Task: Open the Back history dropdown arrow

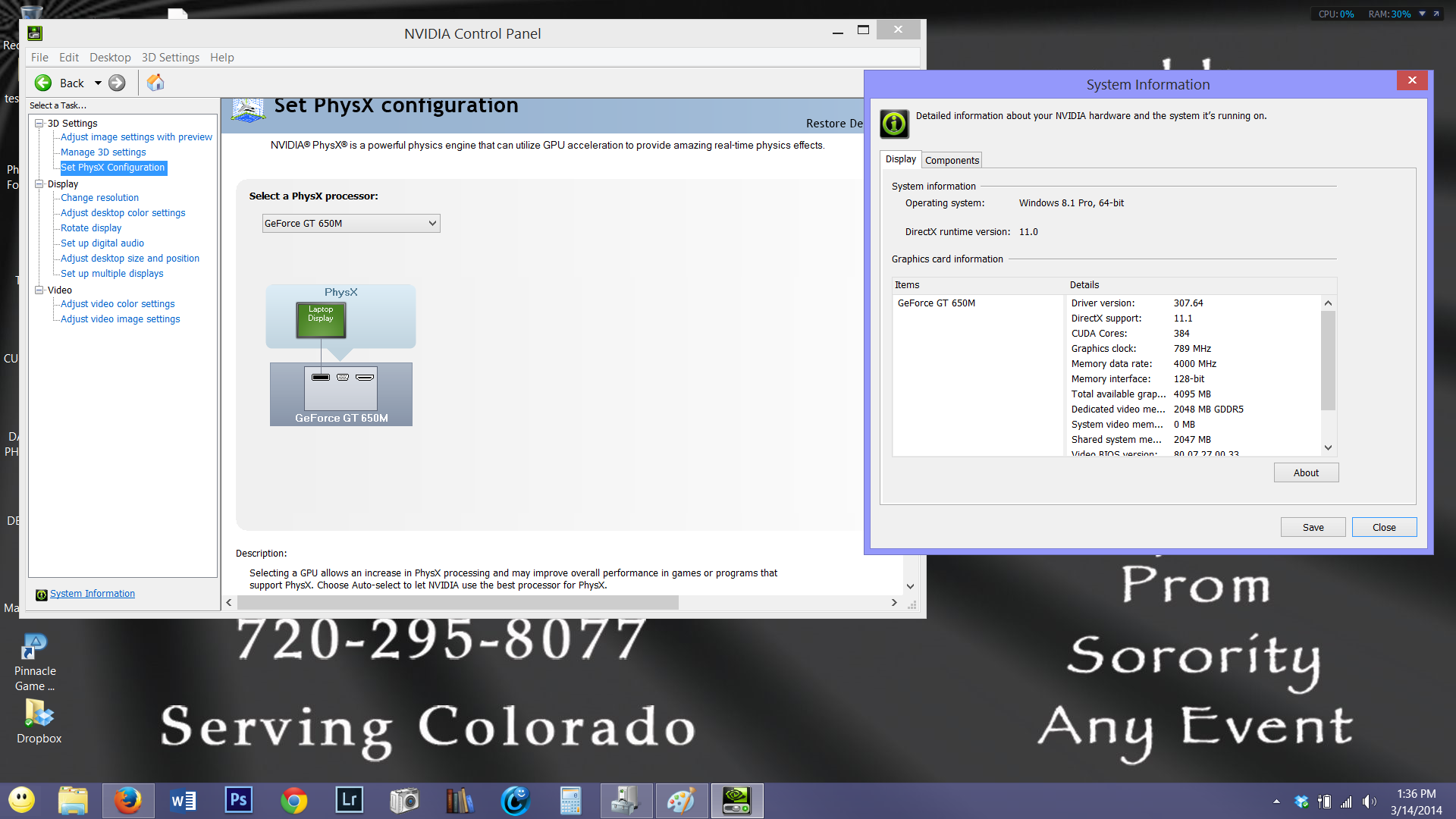Action: 98,83
